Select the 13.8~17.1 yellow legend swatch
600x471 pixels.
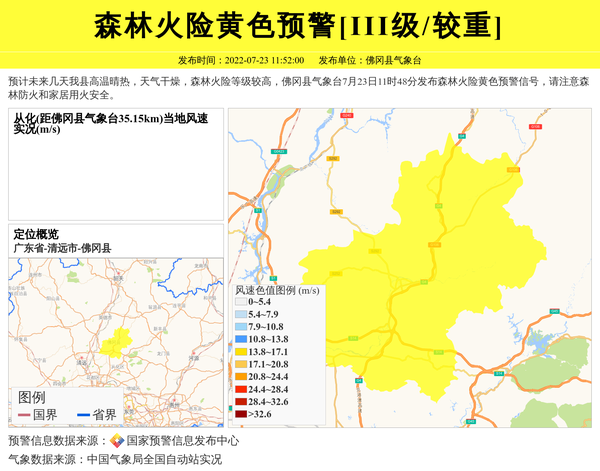pyautogui.click(x=240, y=352)
